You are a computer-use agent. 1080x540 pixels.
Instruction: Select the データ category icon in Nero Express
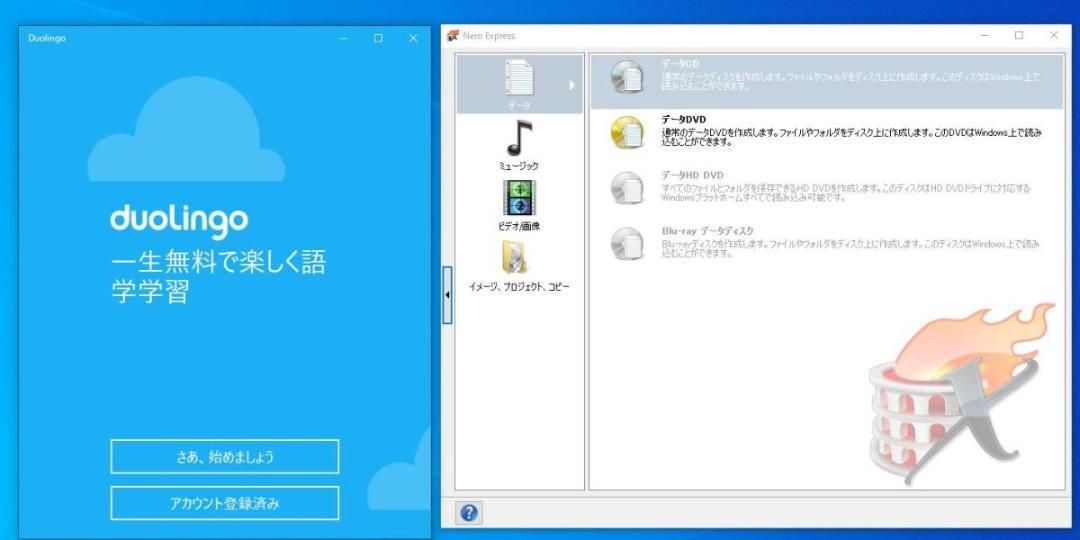click(x=519, y=77)
